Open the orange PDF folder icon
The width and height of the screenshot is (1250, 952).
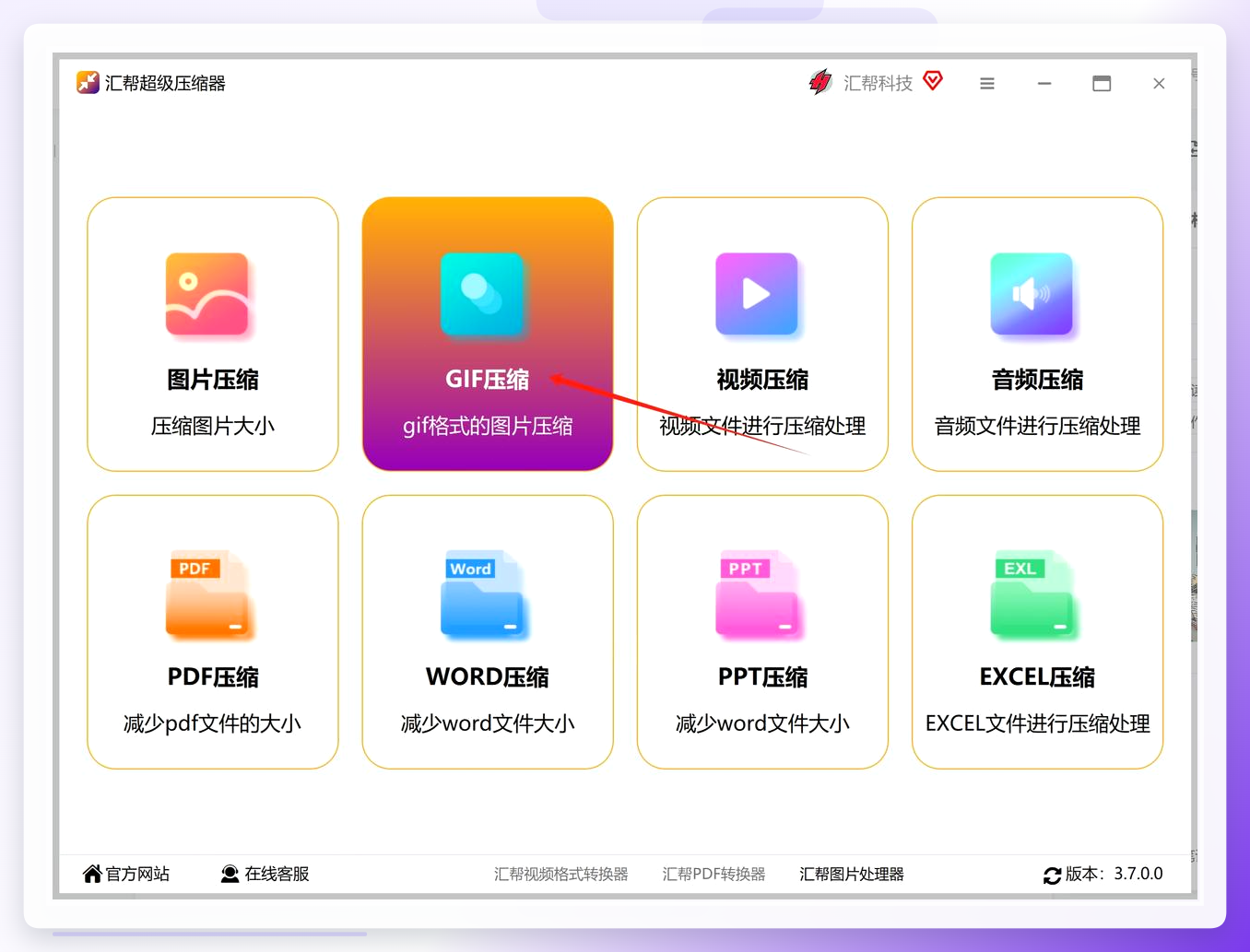coord(207,594)
